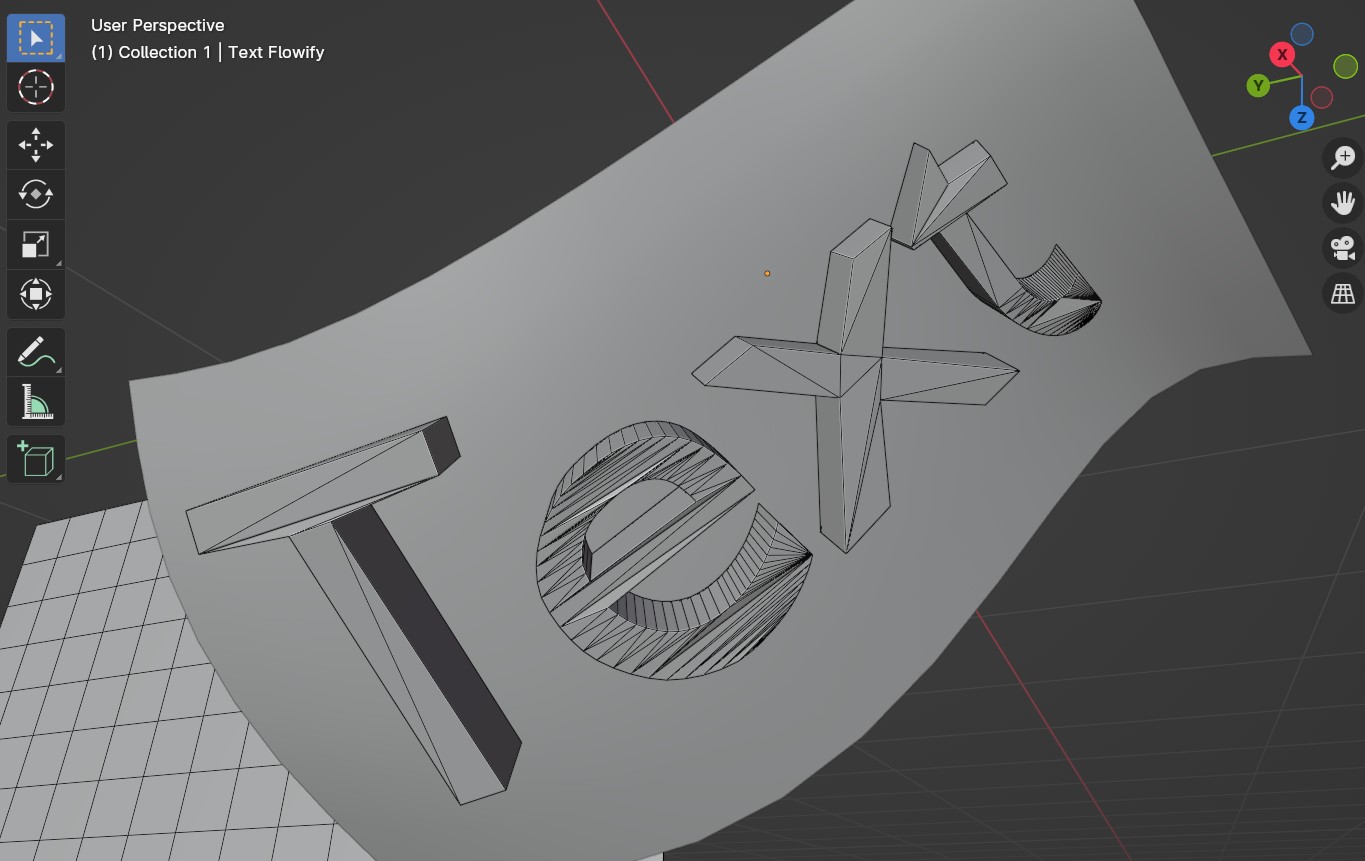Select the Add Cube tool

36,460
